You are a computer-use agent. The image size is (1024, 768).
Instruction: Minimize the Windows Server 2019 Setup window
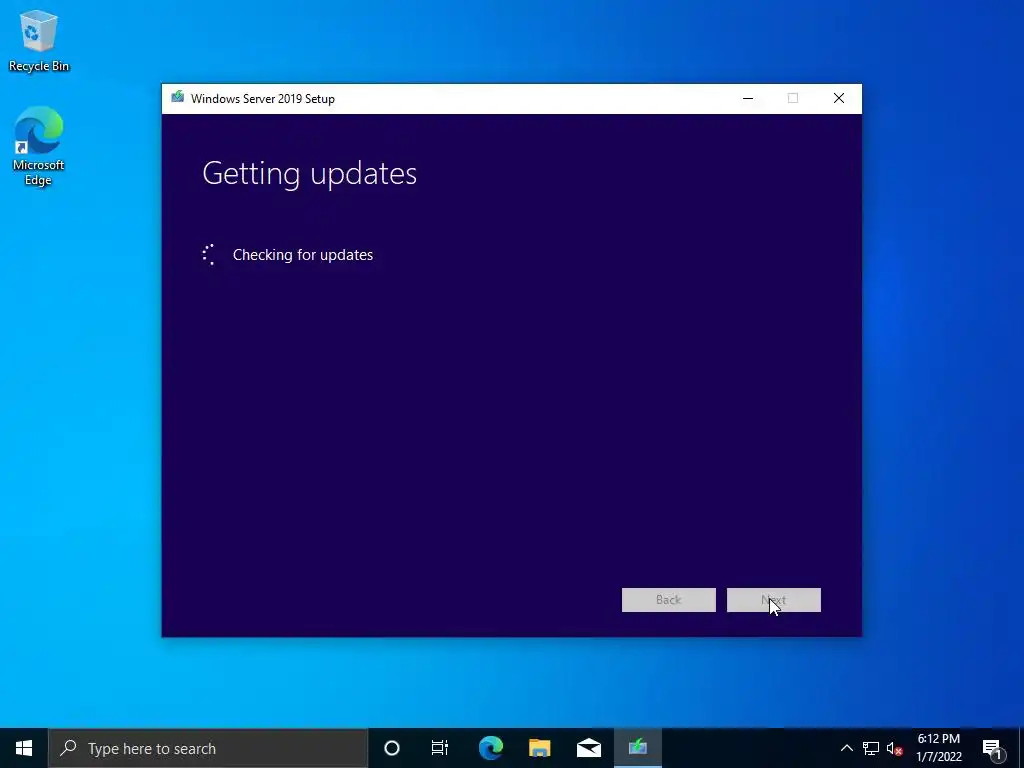click(x=748, y=99)
